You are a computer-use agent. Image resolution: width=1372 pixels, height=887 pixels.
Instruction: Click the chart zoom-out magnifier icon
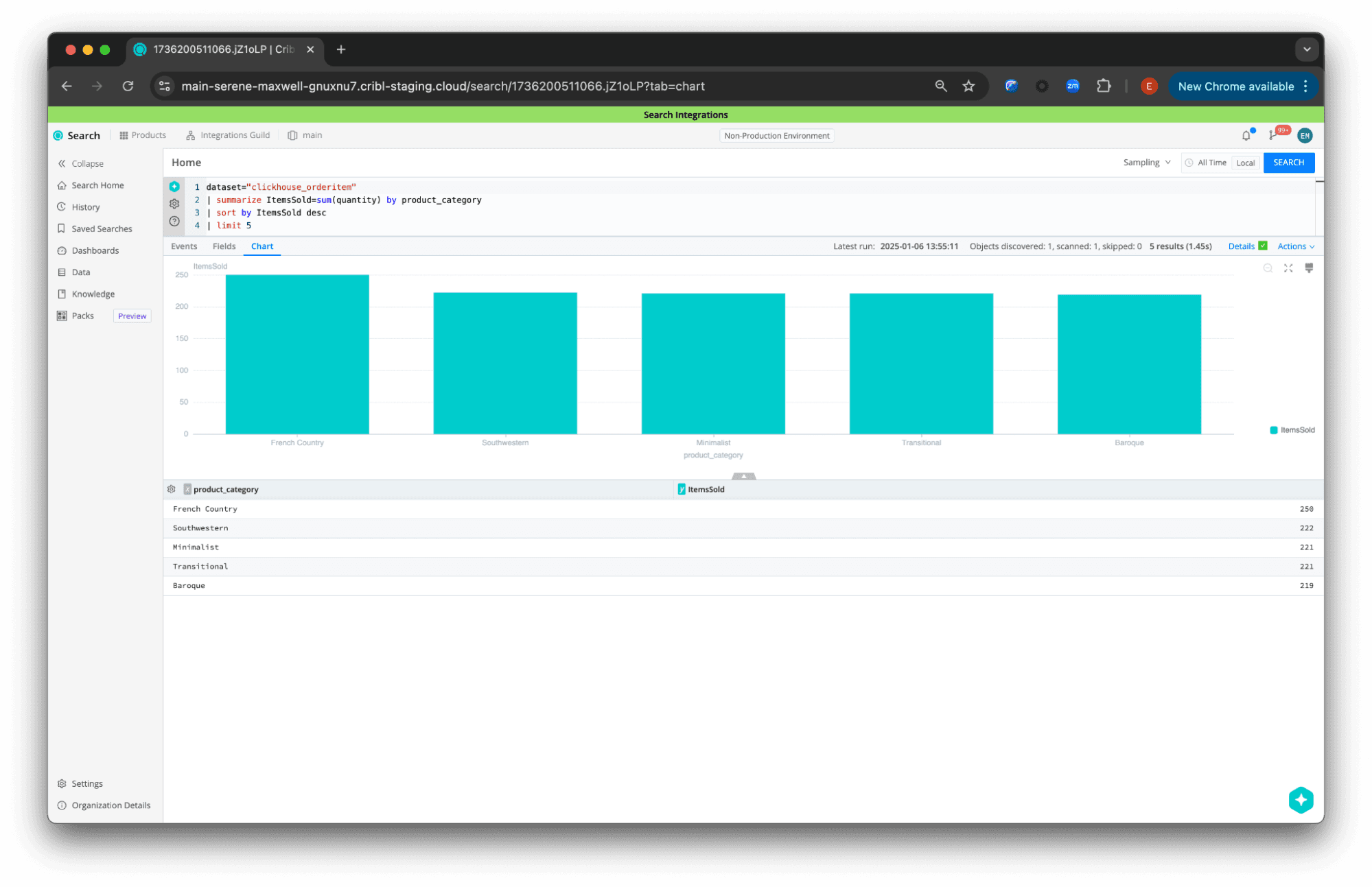point(1268,268)
